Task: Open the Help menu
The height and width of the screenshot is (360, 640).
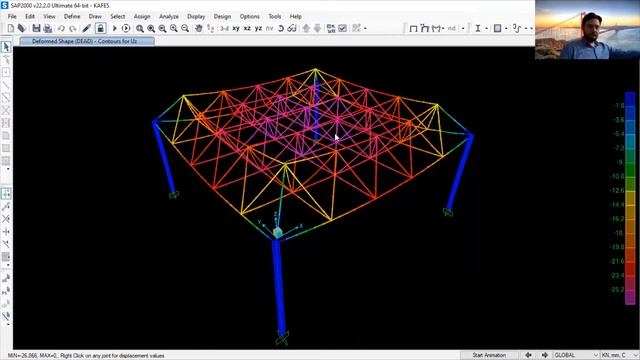Action: pyautogui.click(x=296, y=16)
